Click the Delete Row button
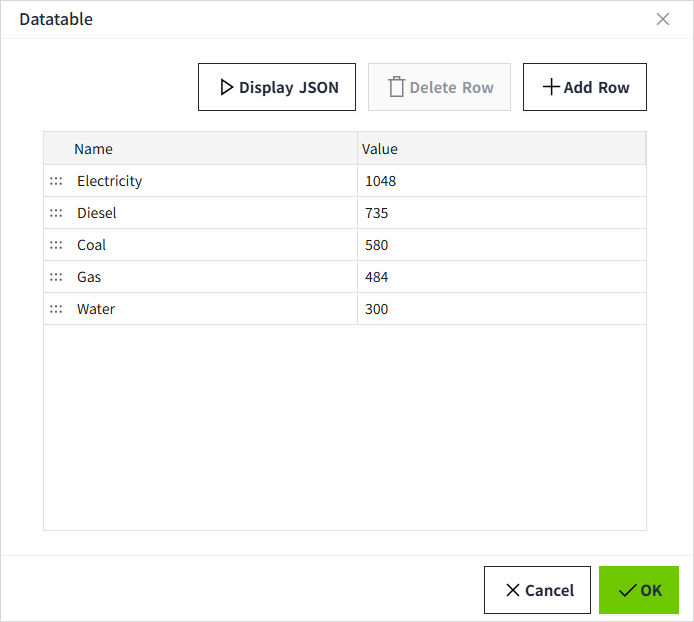 pos(440,87)
